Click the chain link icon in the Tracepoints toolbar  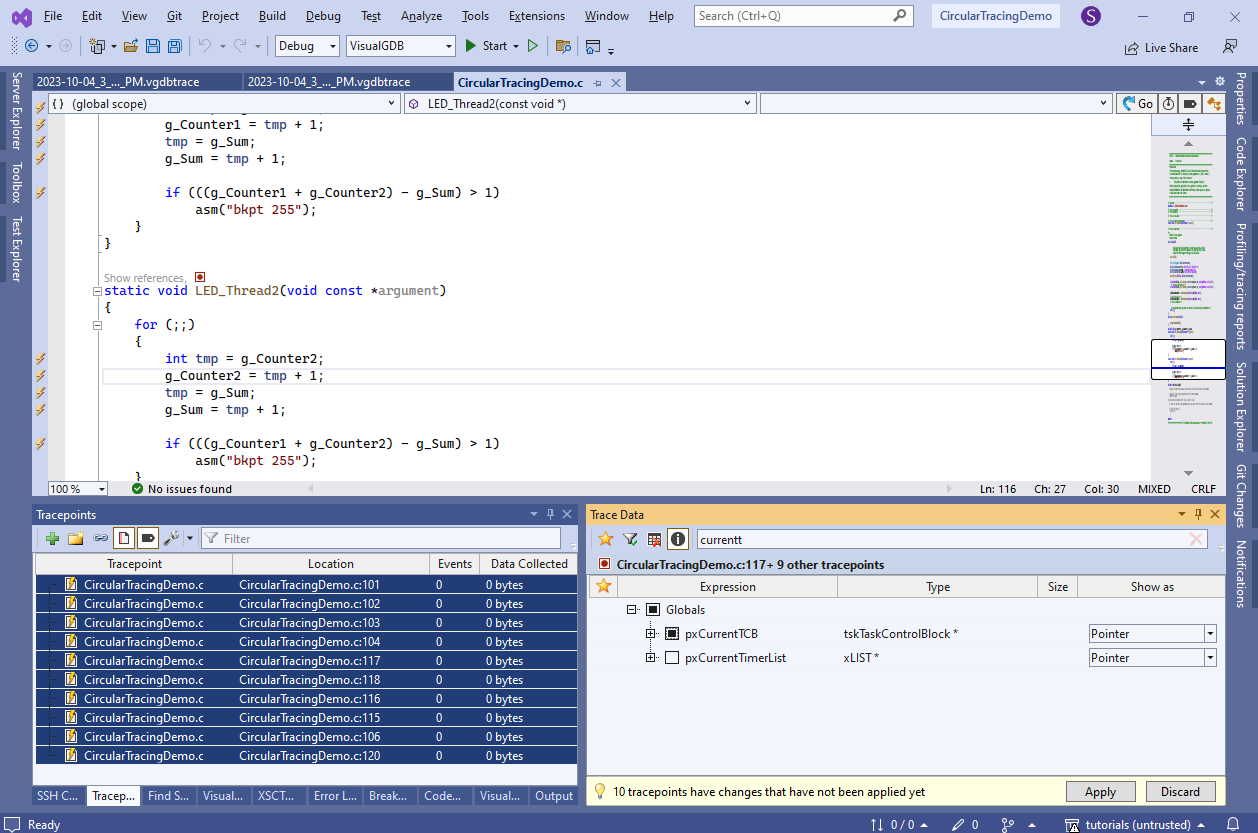pyautogui.click(x=100, y=538)
